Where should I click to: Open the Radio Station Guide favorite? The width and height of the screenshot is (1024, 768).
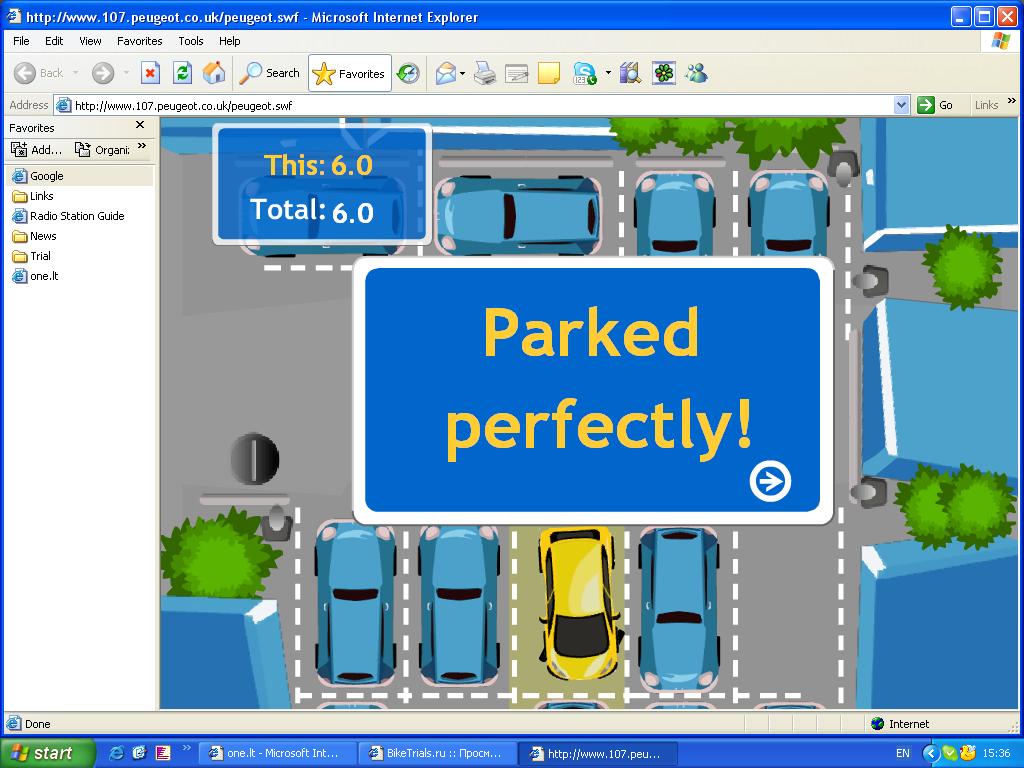pos(77,216)
